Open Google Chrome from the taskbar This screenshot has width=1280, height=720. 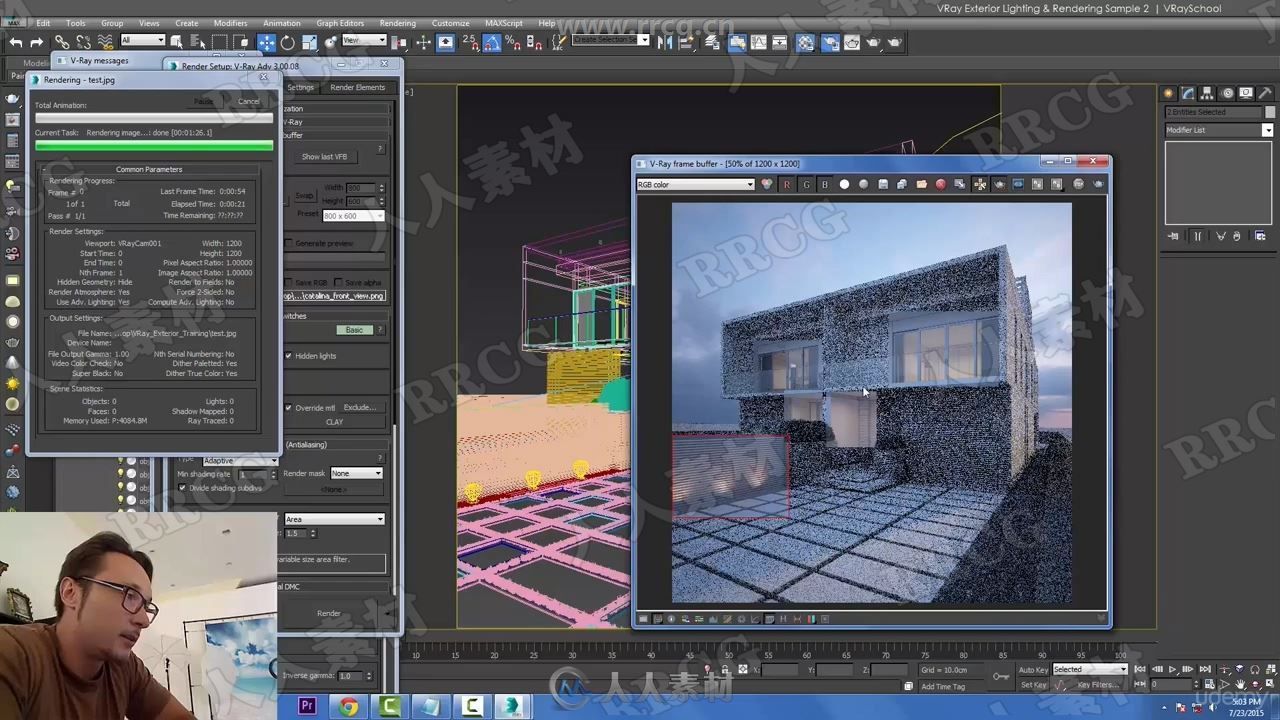coord(348,707)
